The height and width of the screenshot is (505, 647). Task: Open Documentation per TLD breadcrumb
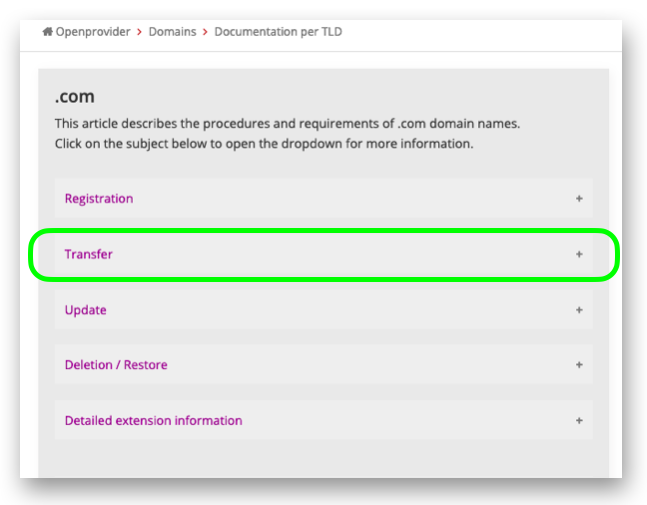click(x=278, y=32)
